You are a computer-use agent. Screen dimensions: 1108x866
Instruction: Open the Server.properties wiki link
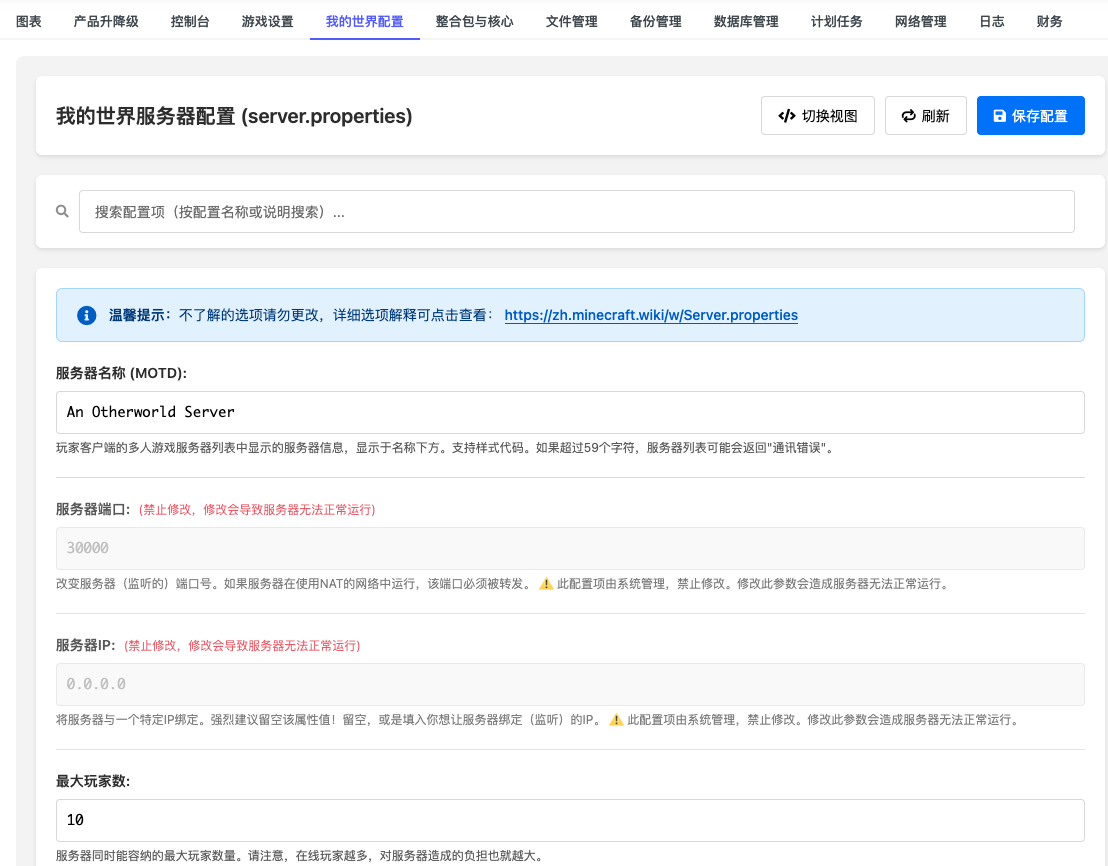click(650, 315)
